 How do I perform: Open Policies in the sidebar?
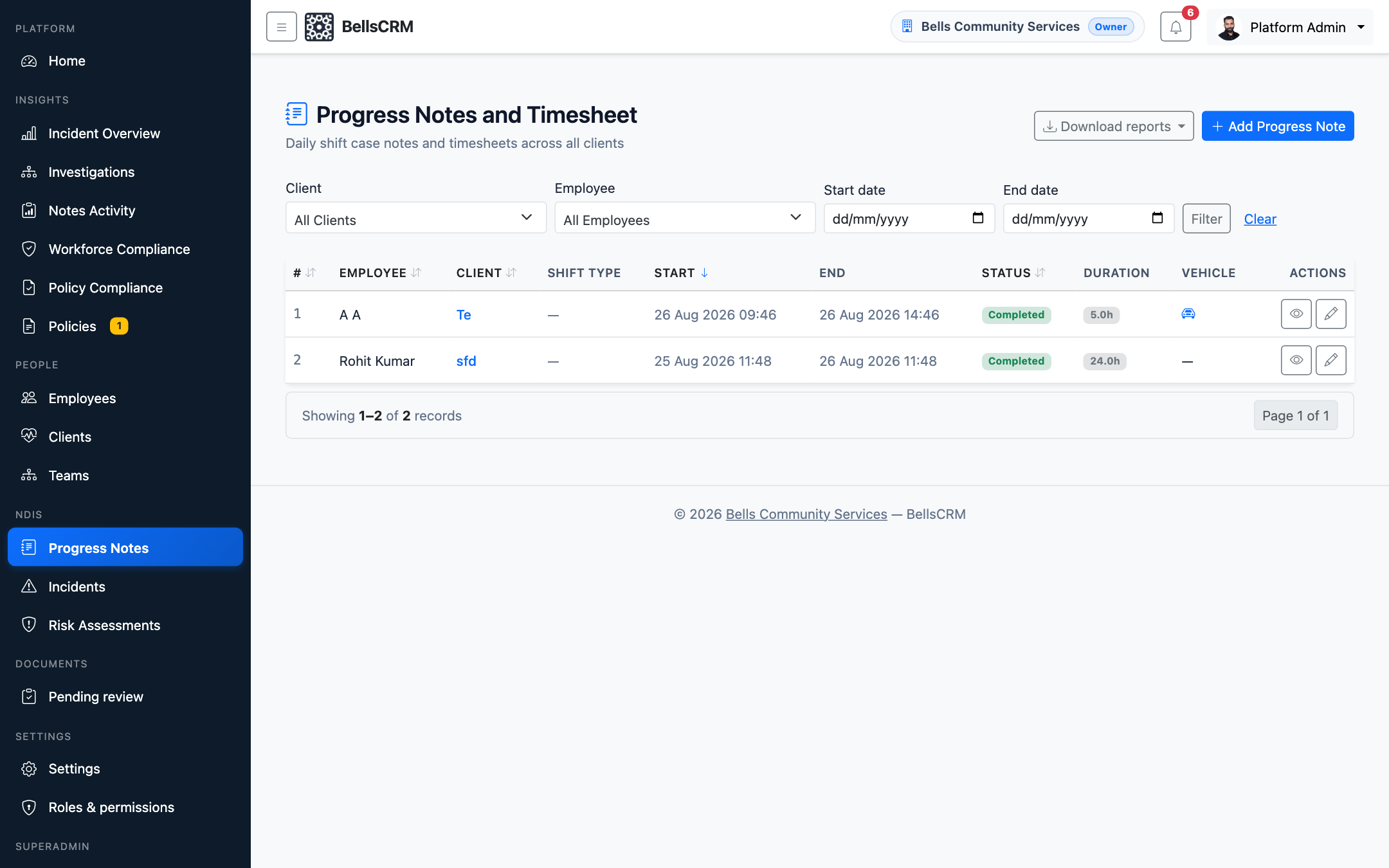pyautogui.click(x=125, y=327)
